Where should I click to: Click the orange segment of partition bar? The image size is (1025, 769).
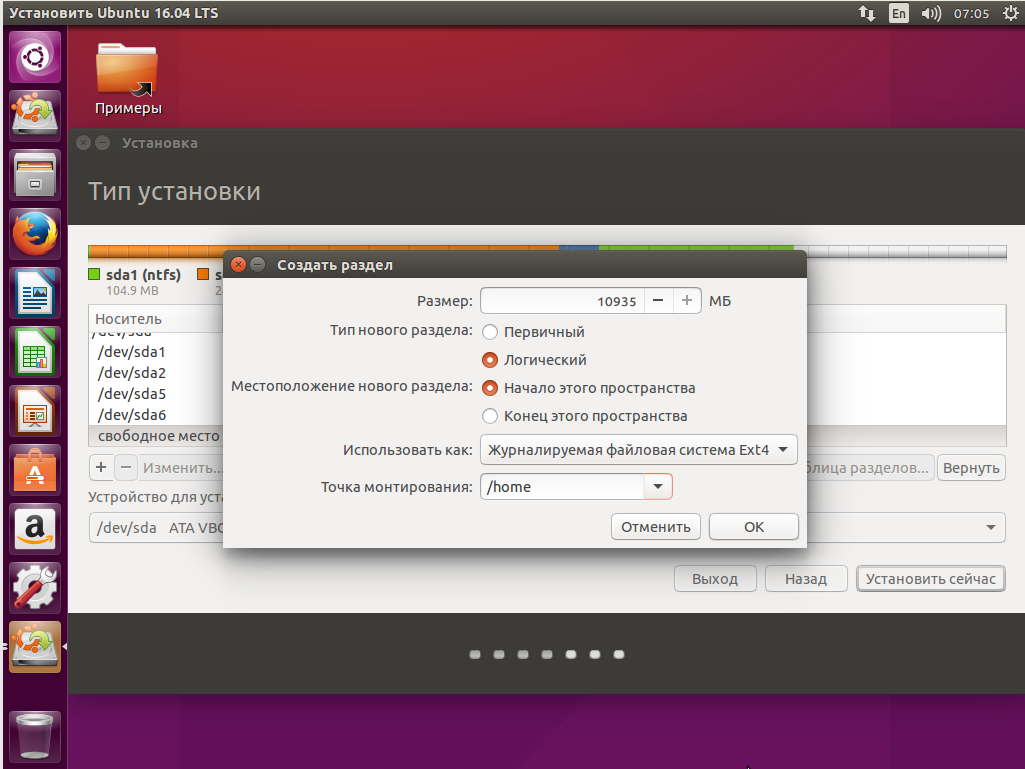324,248
